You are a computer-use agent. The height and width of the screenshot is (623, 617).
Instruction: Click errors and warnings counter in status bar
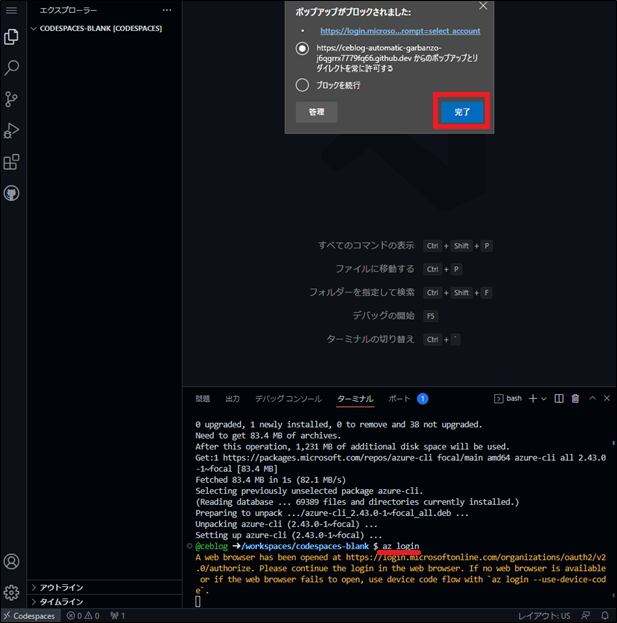click(x=83, y=616)
